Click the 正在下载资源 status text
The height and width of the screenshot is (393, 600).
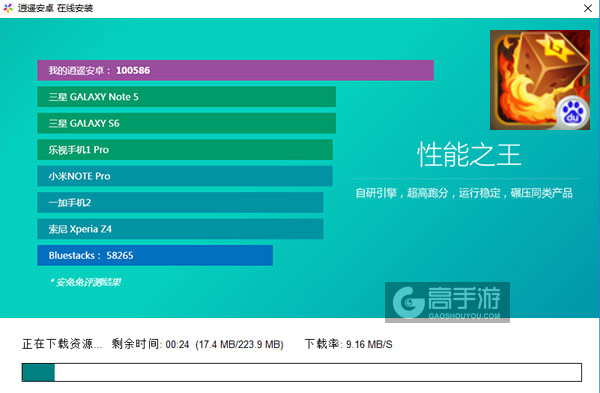(x=62, y=344)
